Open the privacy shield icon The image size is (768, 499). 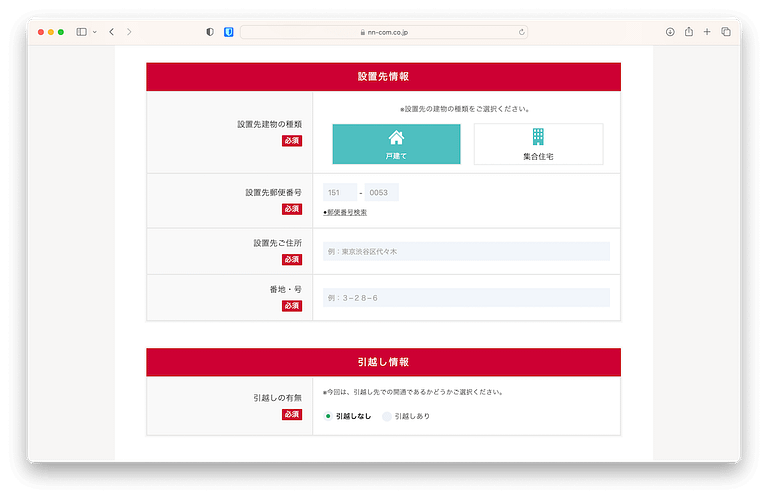(x=210, y=32)
